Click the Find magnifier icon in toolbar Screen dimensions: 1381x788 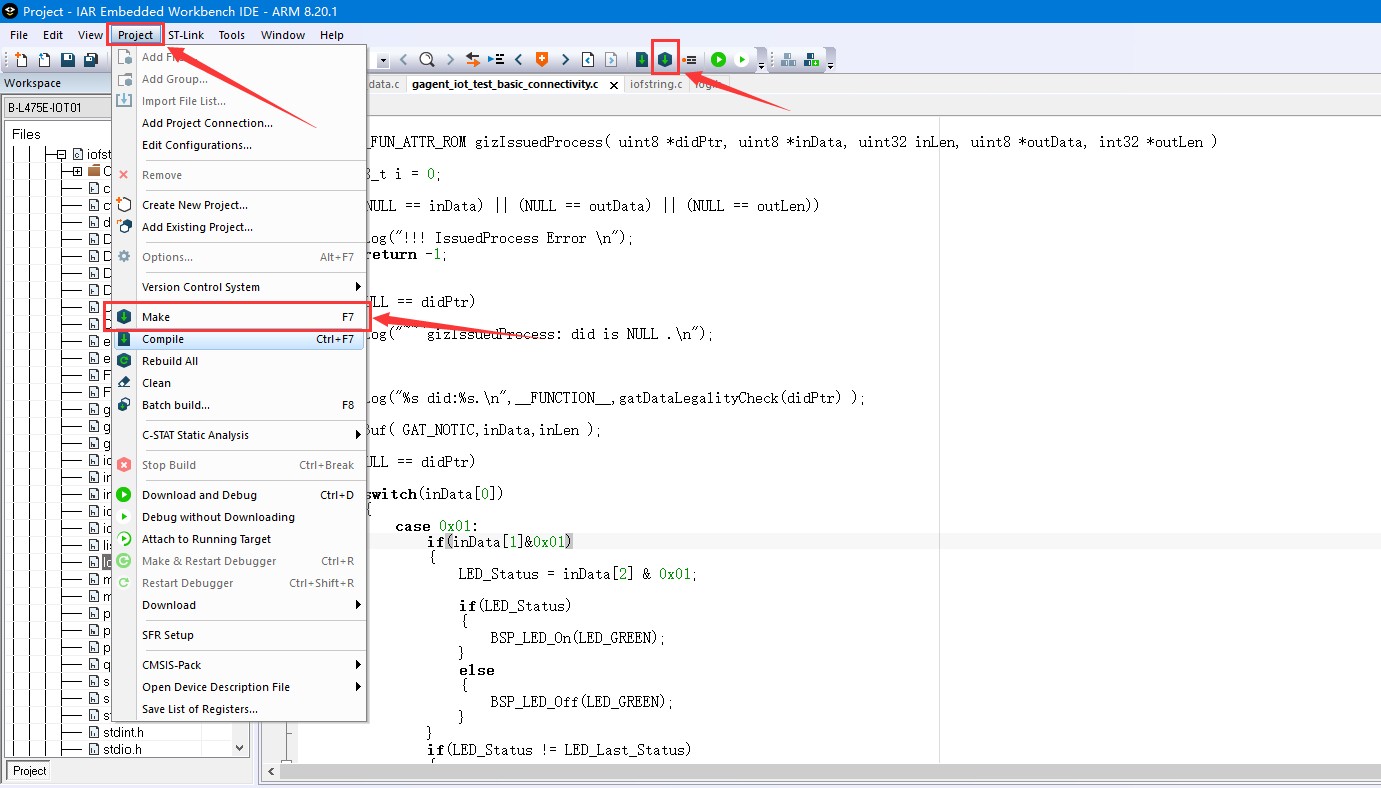pos(427,60)
